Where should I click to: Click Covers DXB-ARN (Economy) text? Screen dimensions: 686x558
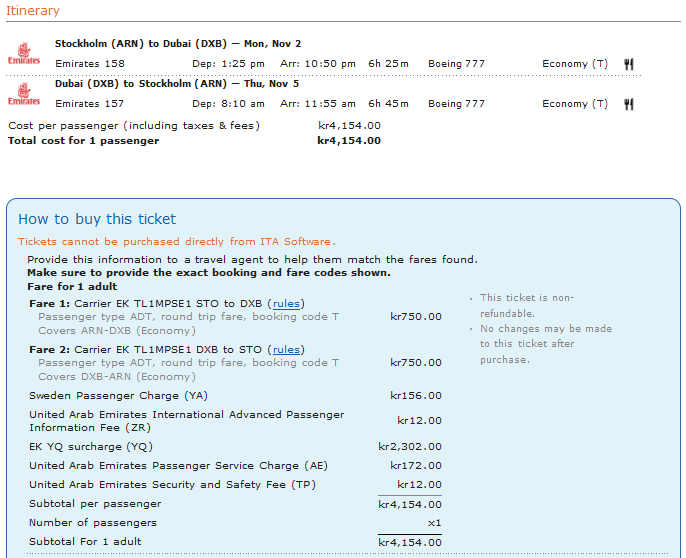click(117, 377)
